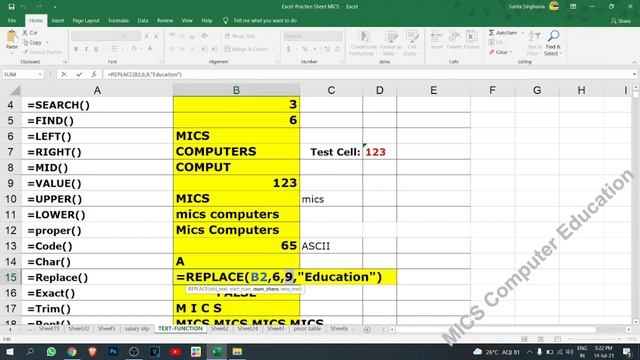This screenshot has width=640, height=360.
Task: Click Tell me lightbulb icon
Action: pyautogui.click(x=225, y=20)
